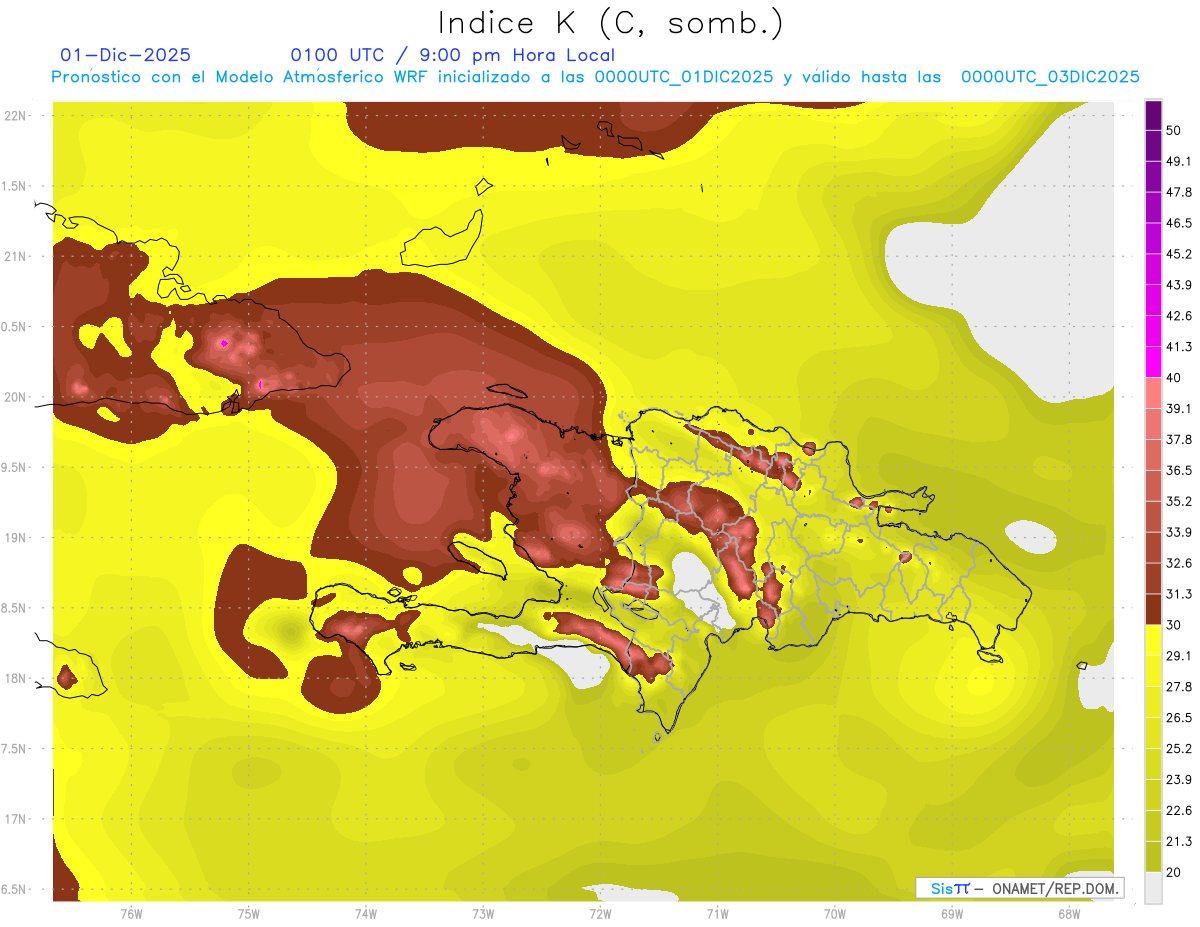The width and height of the screenshot is (1200, 927).
Task: Pick the magenta swatch between 40 and 41.3
Action: click(x=1153, y=362)
